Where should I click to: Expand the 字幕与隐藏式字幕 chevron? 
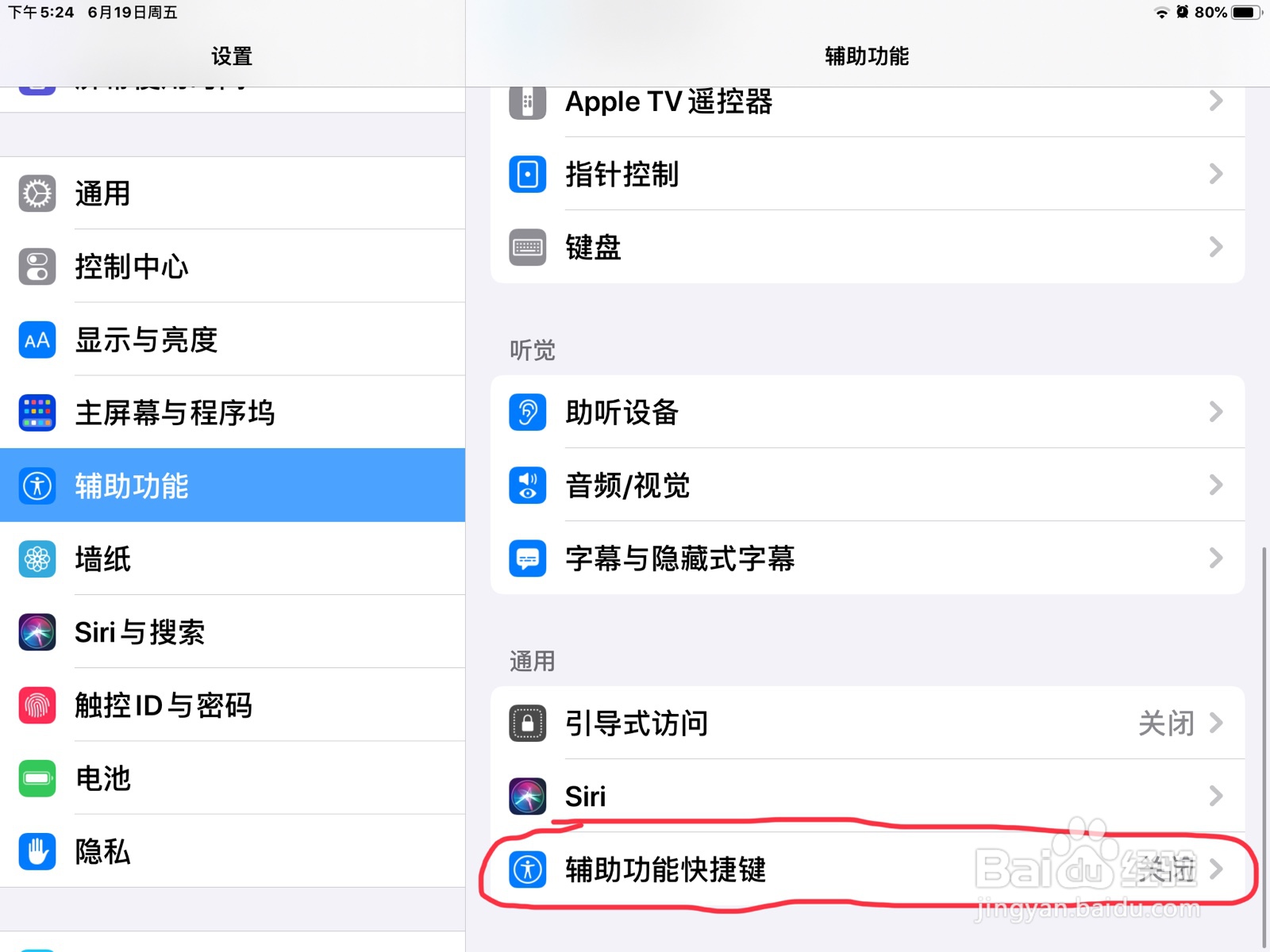click(1215, 559)
